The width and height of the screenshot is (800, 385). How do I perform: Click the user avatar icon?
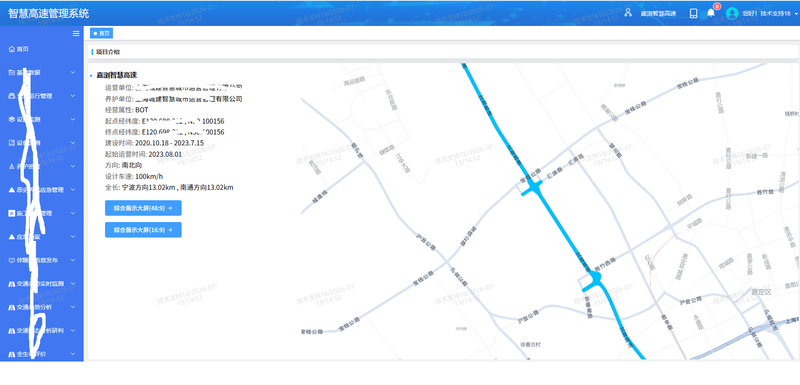click(x=732, y=13)
